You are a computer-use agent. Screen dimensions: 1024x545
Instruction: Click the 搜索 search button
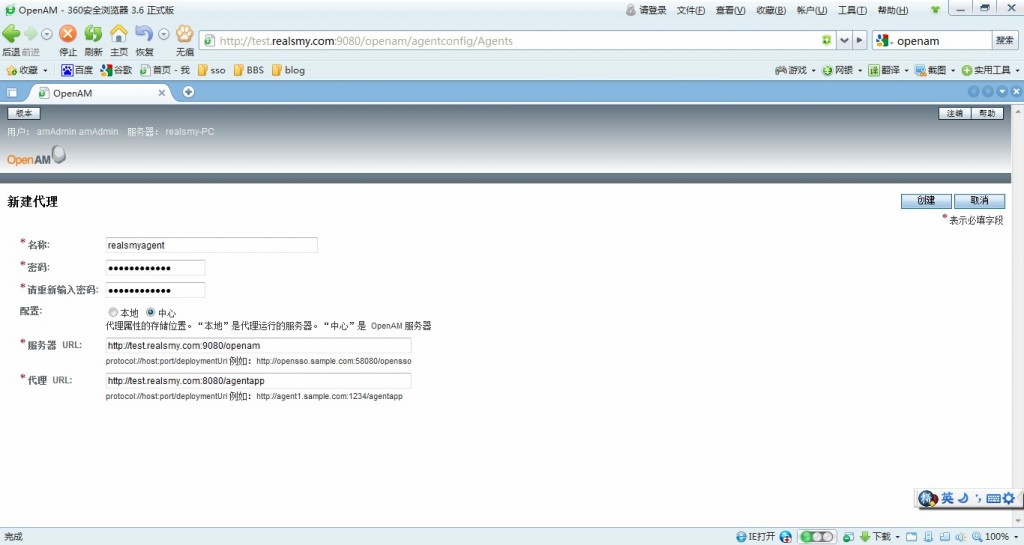point(1005,40)
